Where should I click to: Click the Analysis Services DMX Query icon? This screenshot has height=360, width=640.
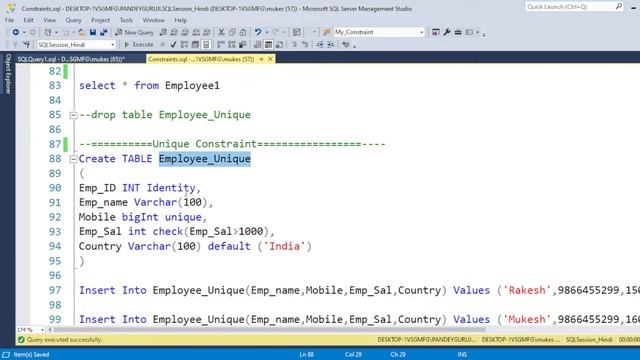coord(185,32)
